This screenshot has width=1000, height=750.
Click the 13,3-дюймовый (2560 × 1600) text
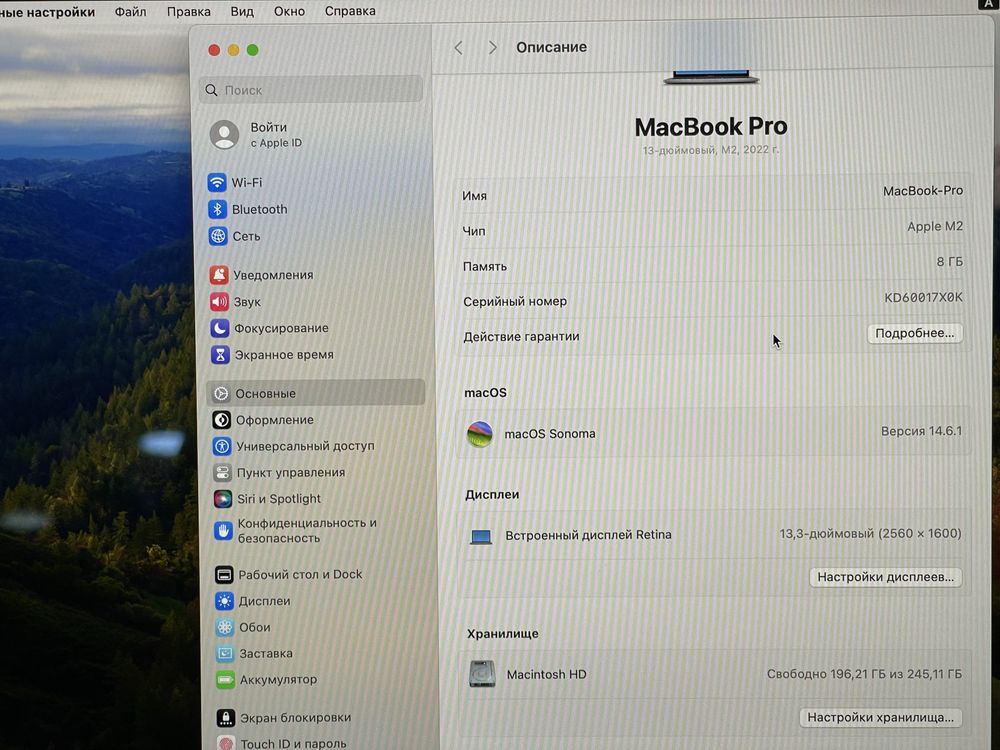coord(870,534)
